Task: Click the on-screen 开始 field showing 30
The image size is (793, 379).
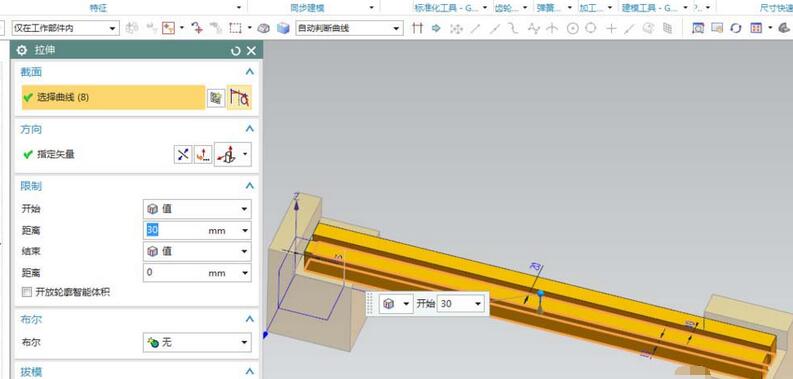Action: [456, 304]
